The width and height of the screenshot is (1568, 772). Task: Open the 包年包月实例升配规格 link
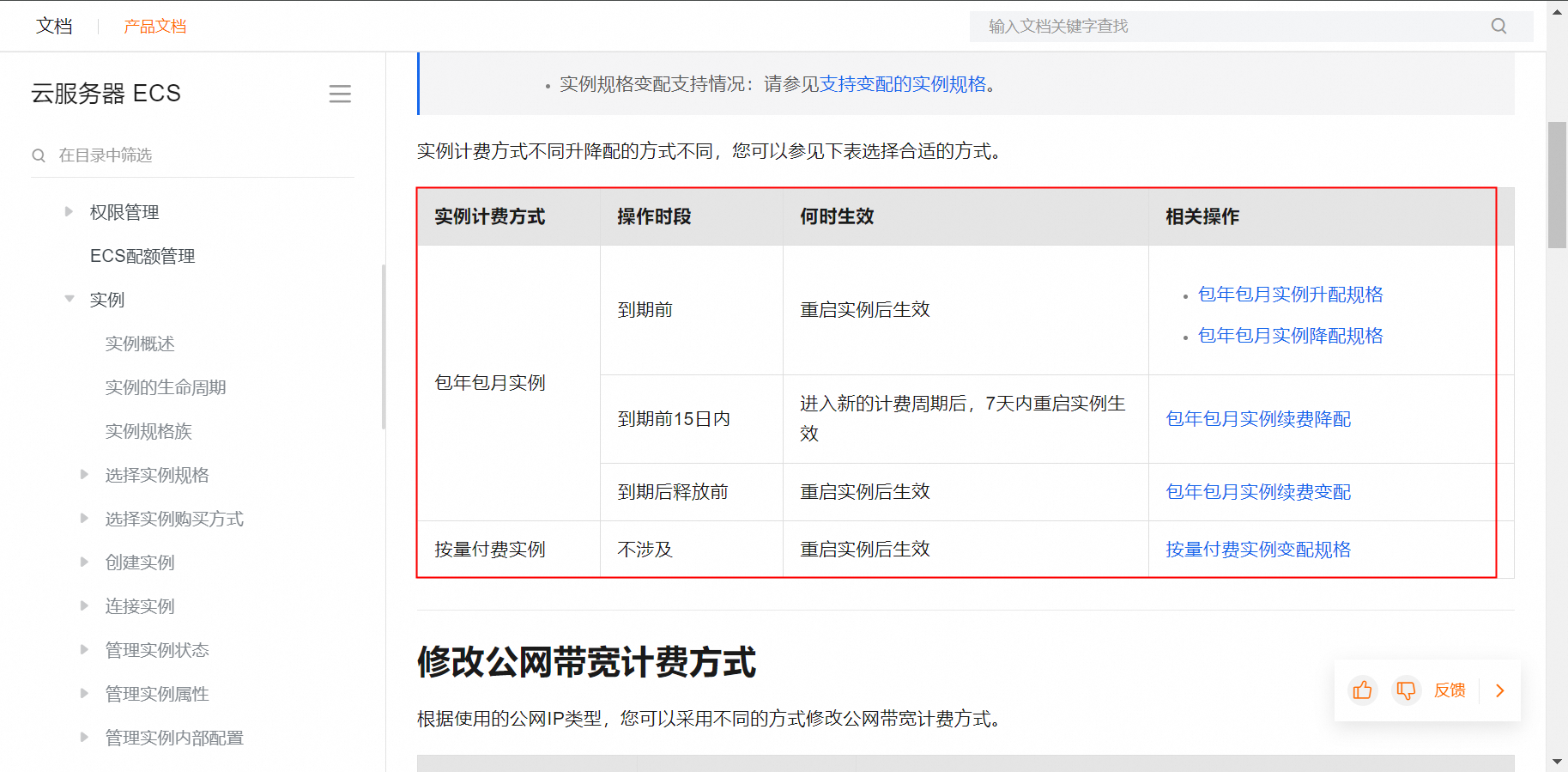tap(1291, 295)
